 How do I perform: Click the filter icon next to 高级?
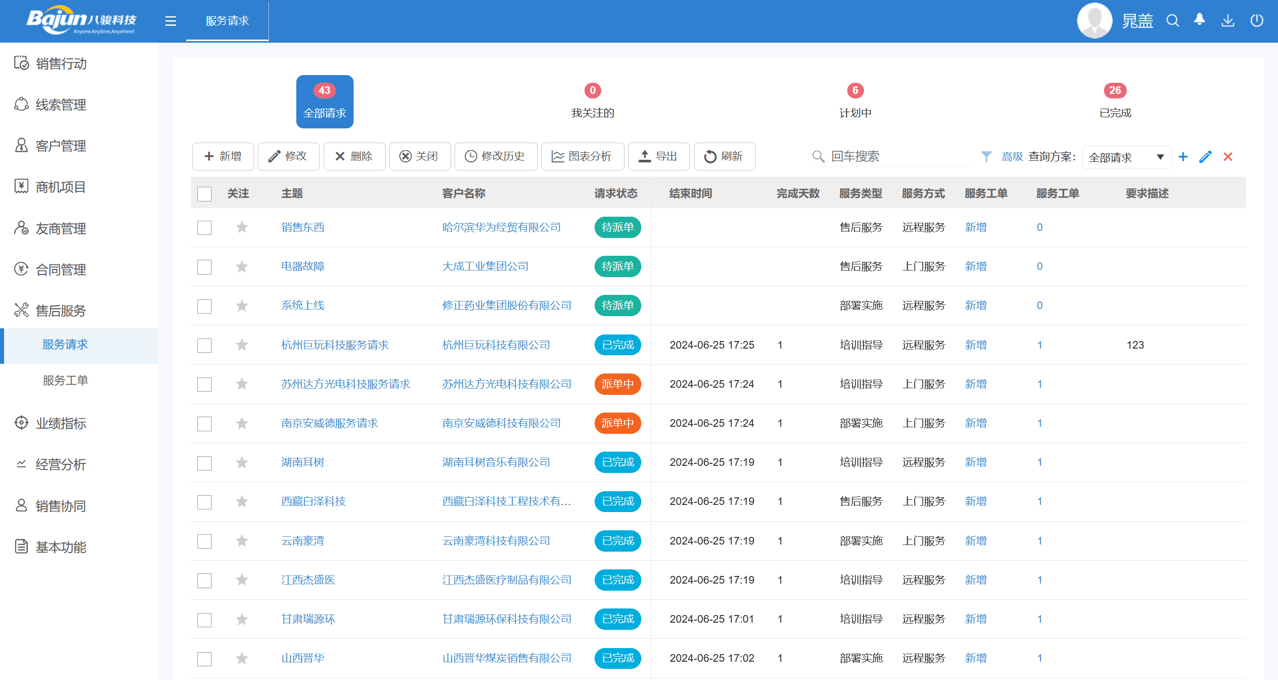(986, 157)
